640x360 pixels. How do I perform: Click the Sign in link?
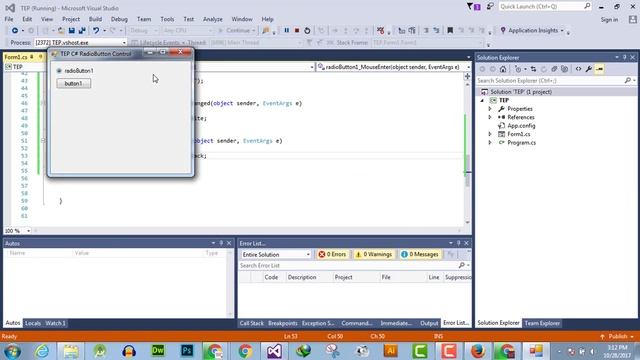(609, 20)
